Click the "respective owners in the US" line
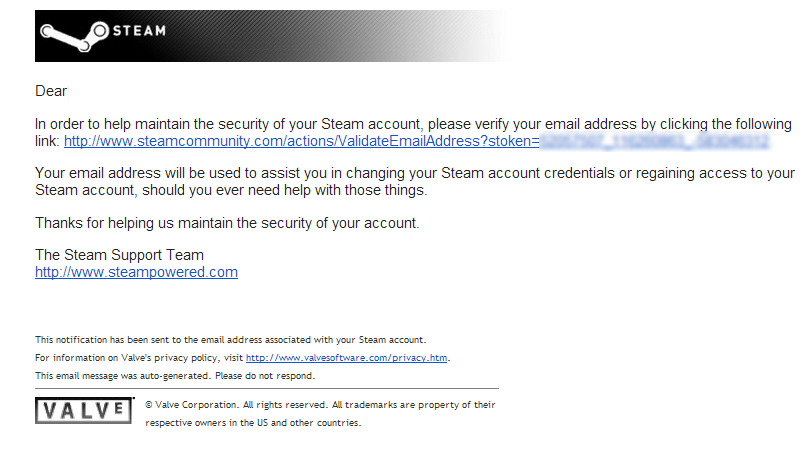 click(253, 423)
